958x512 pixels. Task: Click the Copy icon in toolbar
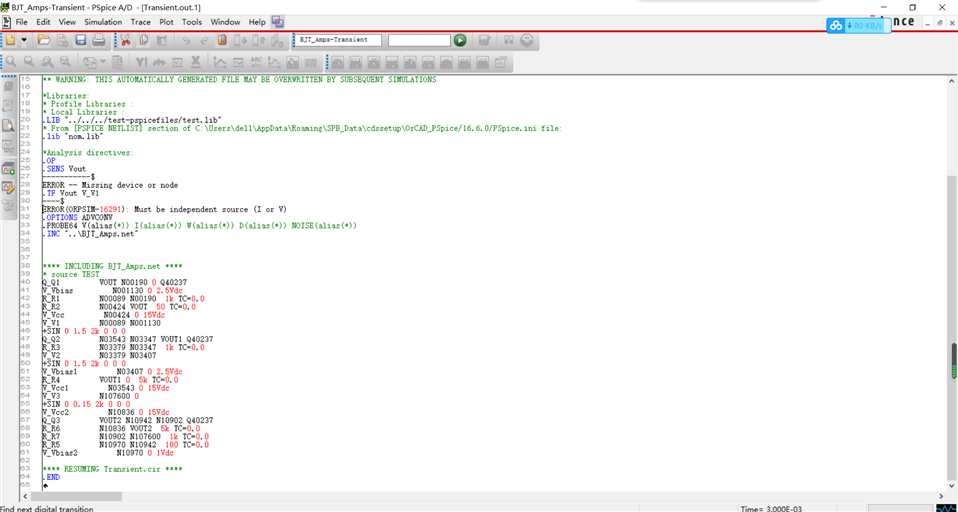pyautogui.click(x=144, y=40)
